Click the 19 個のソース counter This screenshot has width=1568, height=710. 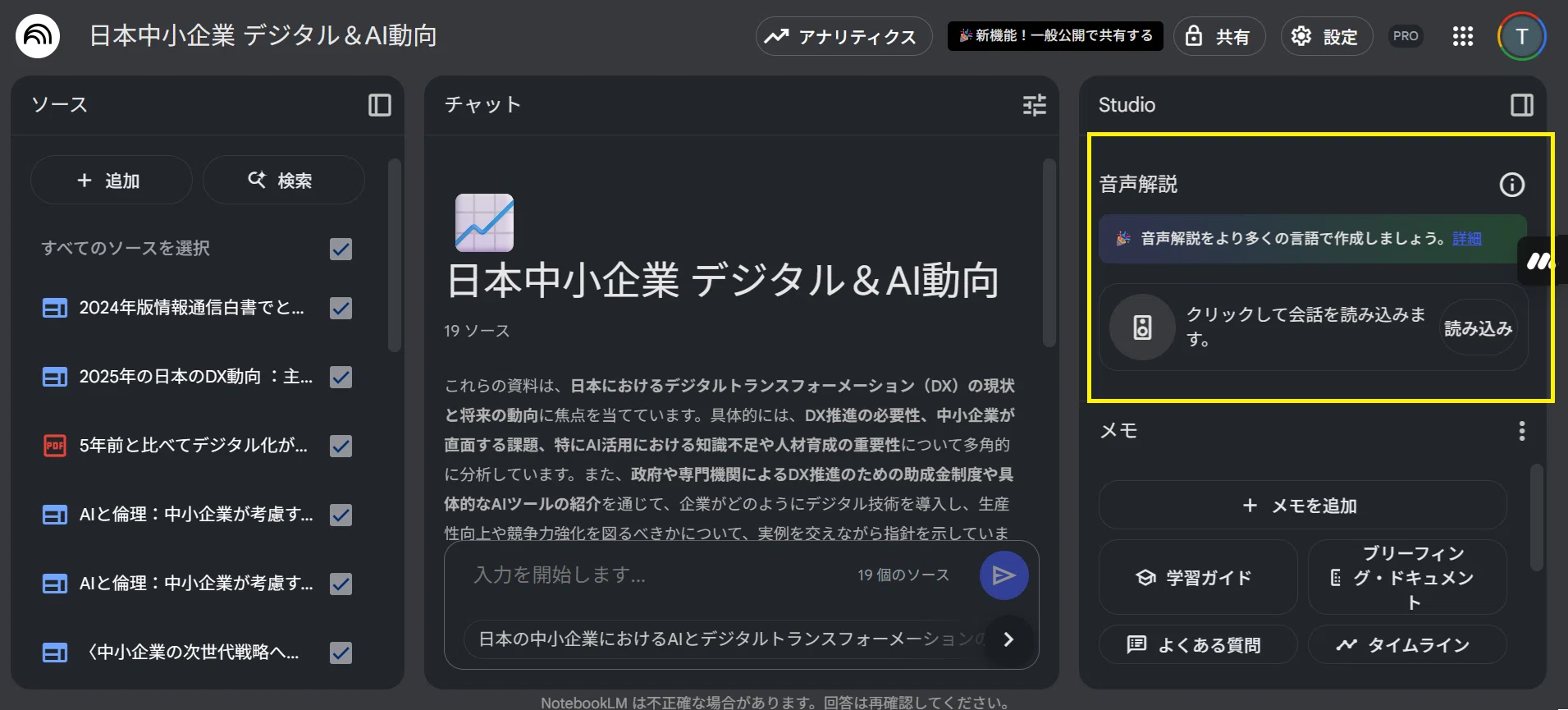pyautogui.click(x=903, y=575)
